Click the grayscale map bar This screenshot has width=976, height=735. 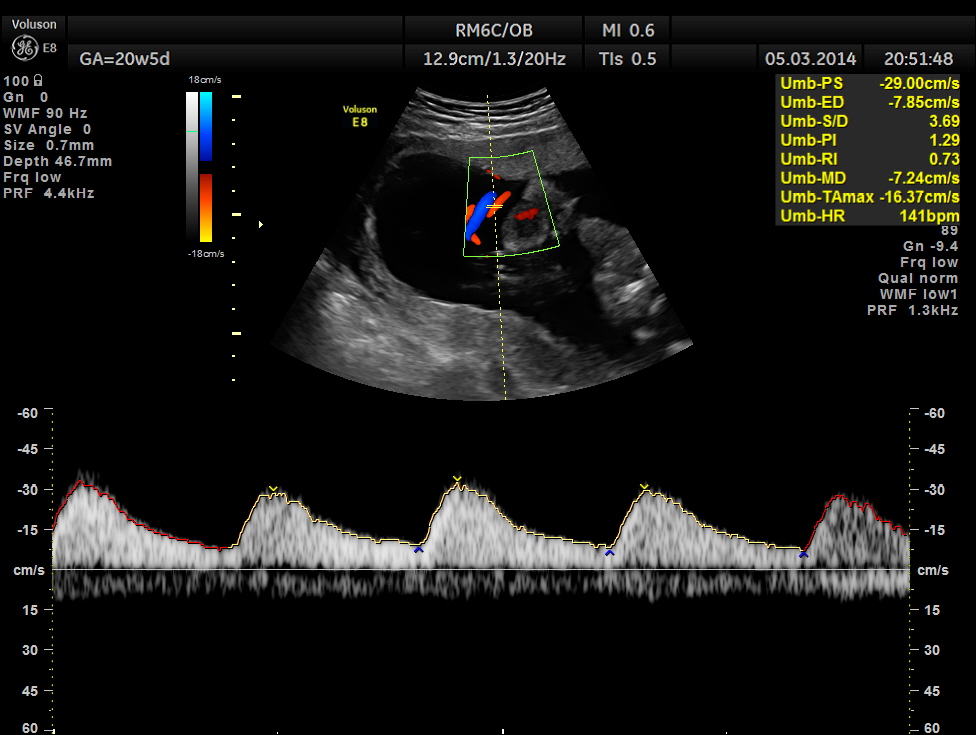point(192,167)
